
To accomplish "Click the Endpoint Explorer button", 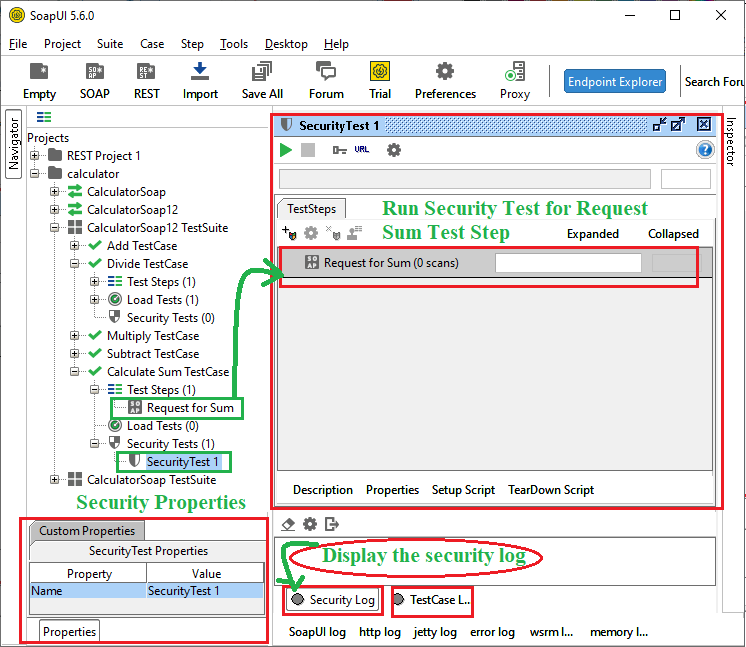I will [615, 81].
